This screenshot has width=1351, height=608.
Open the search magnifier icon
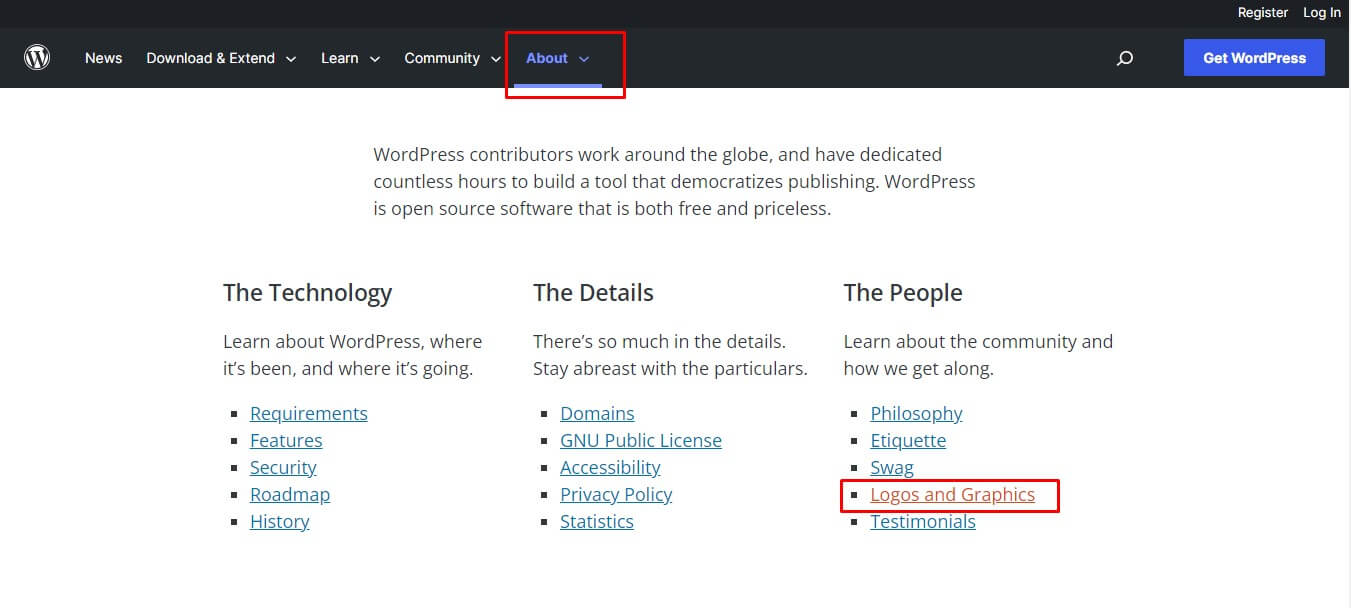click(x=1125, y=58)
